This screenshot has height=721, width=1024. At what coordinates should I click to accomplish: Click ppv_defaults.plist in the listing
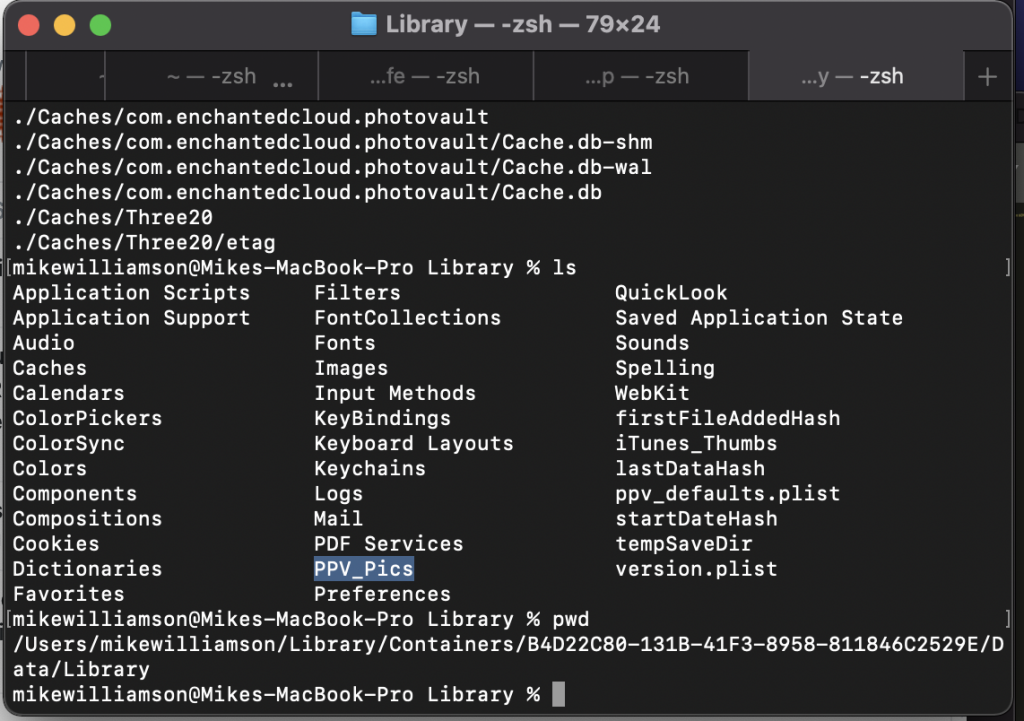coord(727,494)
